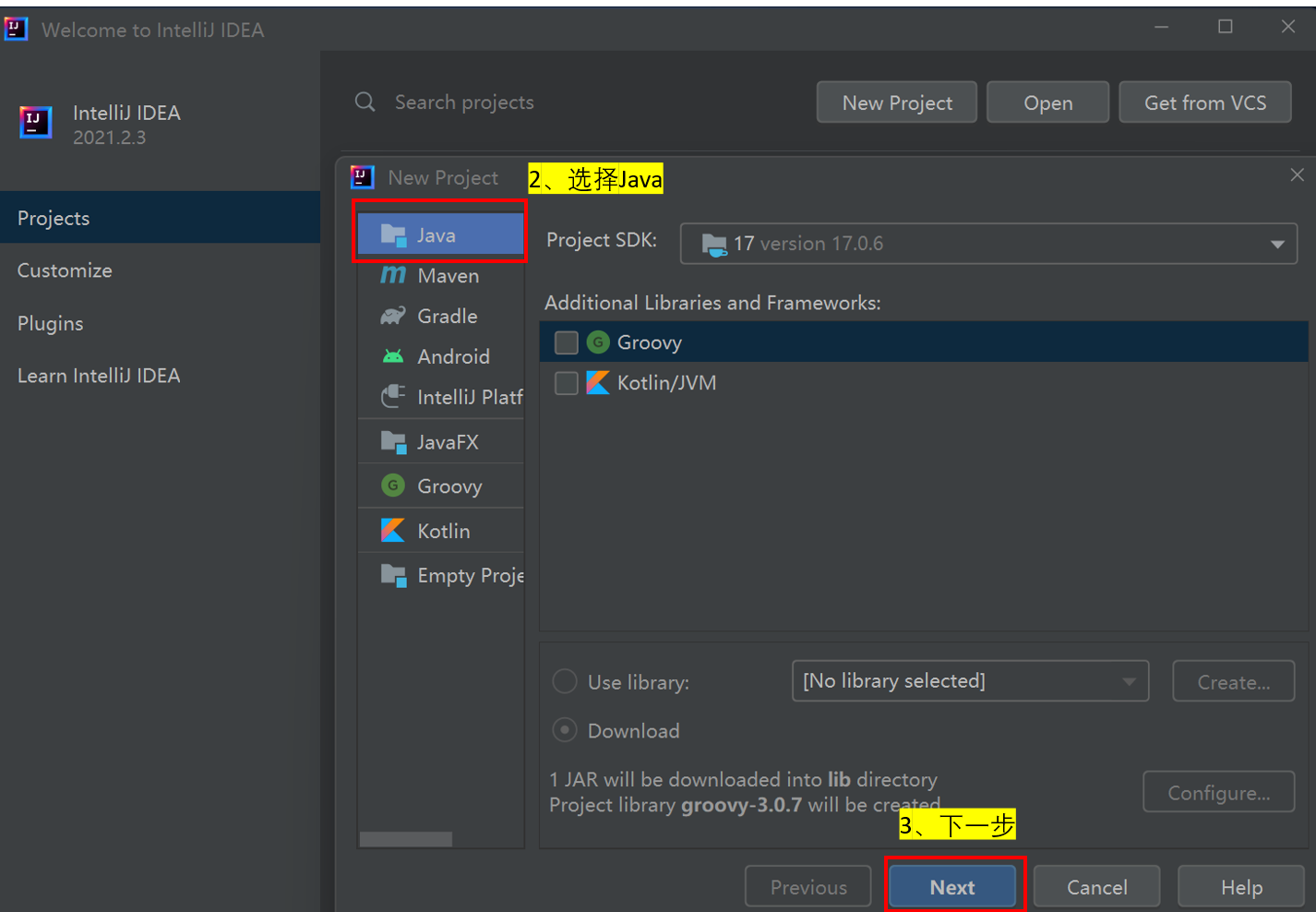
Task: Click the project type list horizontal scrollbar
Action: [406, 839]
